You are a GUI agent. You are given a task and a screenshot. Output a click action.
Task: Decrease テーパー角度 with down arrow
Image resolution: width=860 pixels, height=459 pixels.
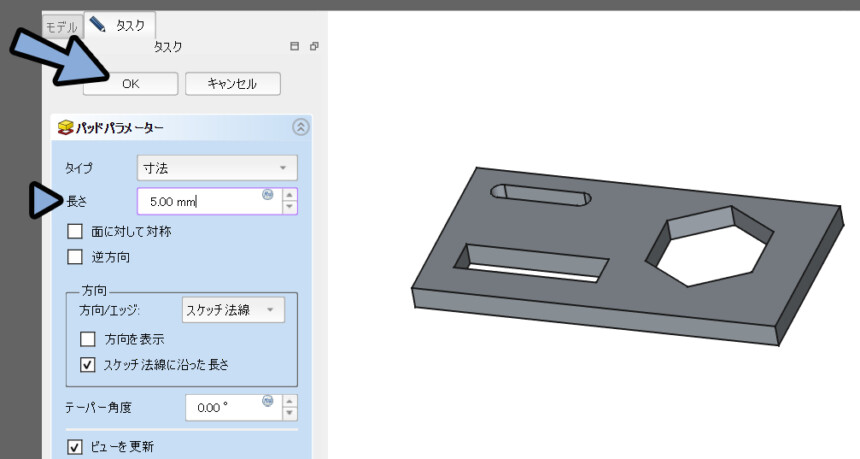tap(290, 414)
